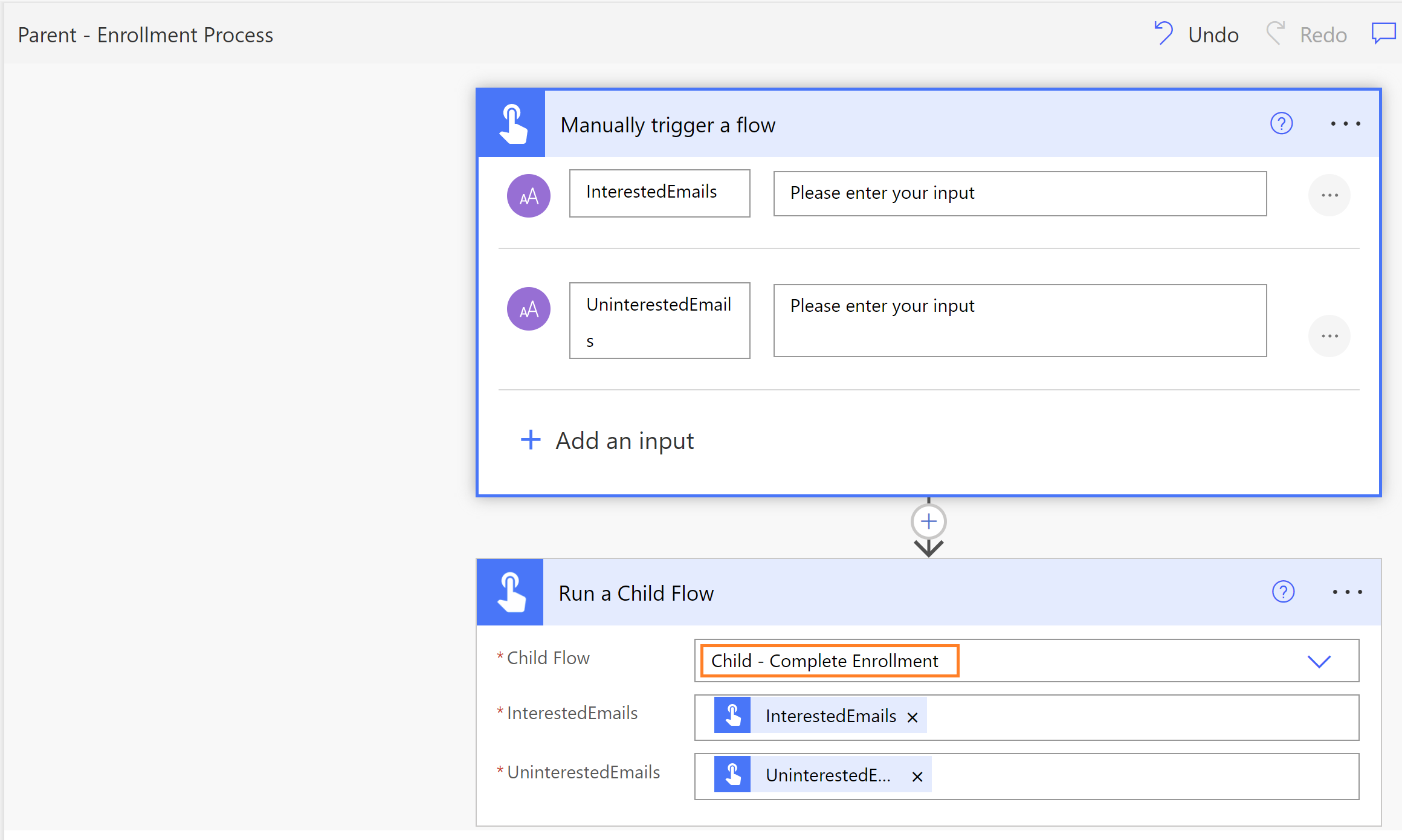This screenshot has height=840, width=1402.
Task: Open options for InterestedEmails input row
Action: pyautogui.click(x=1329, y=195)
